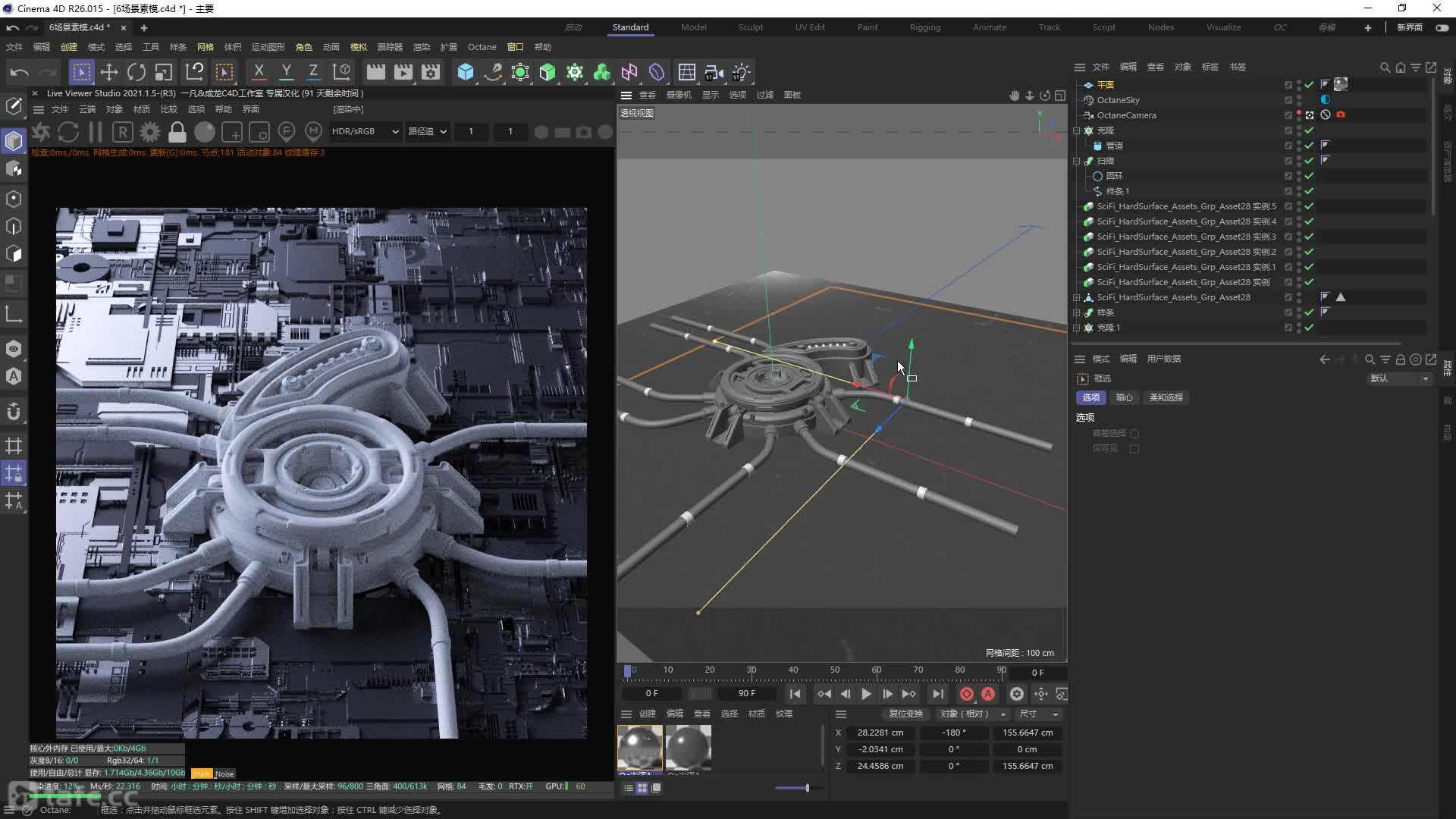The width and height of the screenshot is (1456, 819).
Task: Select the OctaneCamera object in tree
Action: pos(1126,115)
